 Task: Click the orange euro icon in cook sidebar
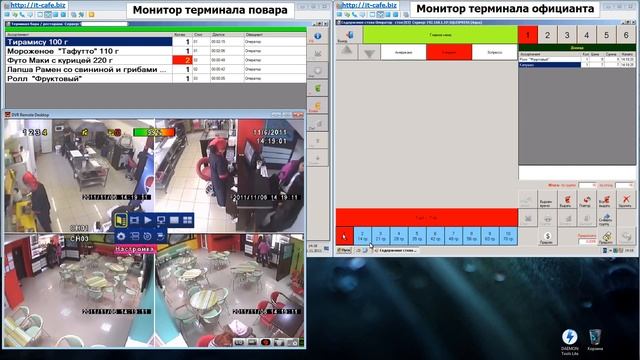[318, 106]
